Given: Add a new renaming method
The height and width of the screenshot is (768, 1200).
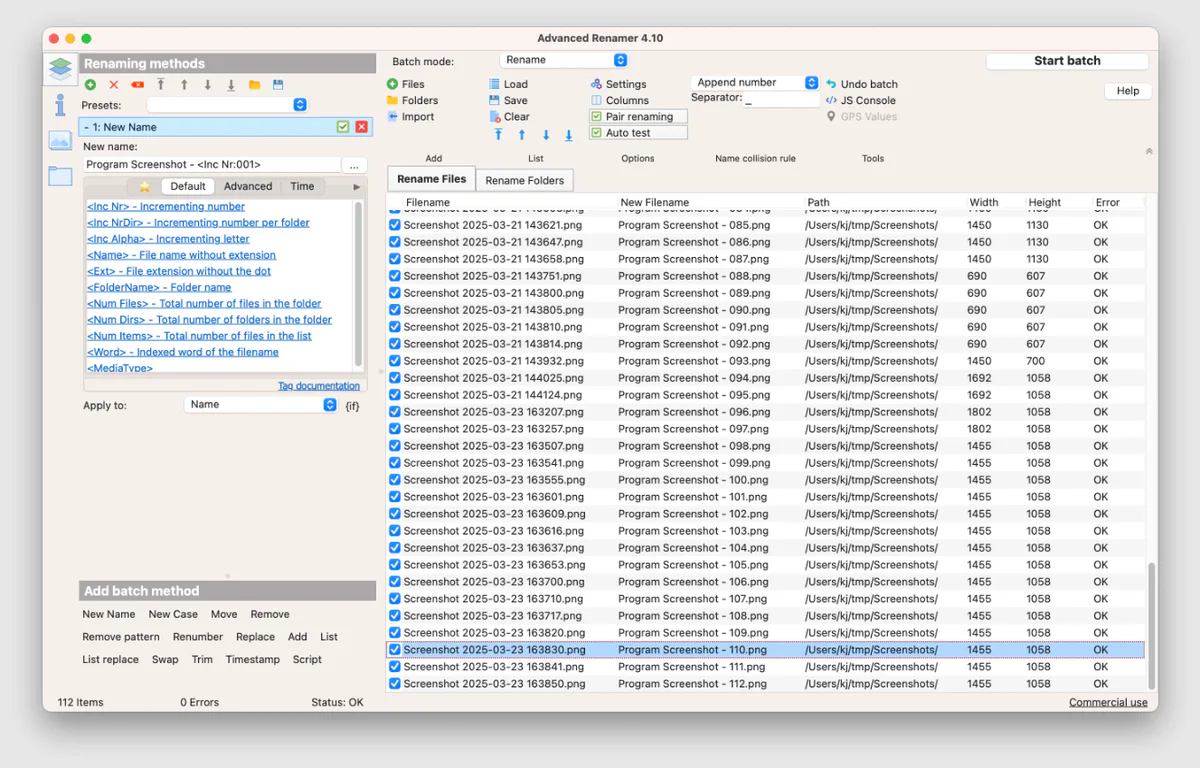Looking at the screenshot, I should click(x=91, y=85).
